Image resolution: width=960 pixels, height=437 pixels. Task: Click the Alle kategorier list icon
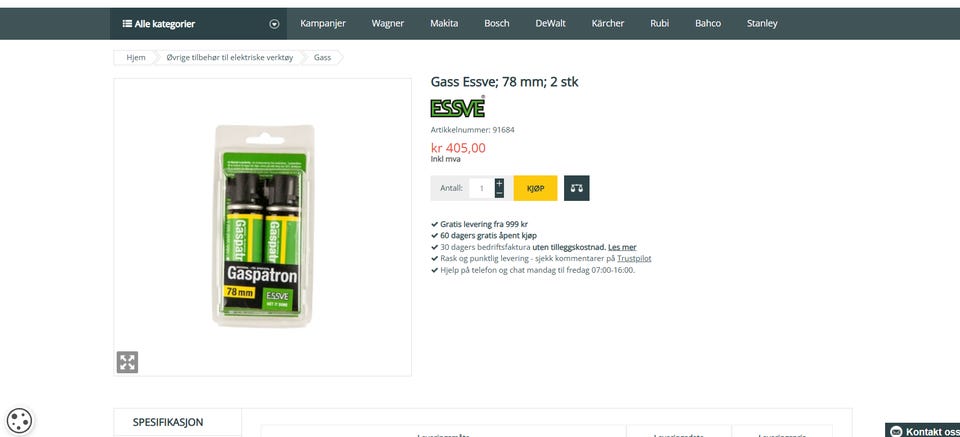click(x=127, y=24)
